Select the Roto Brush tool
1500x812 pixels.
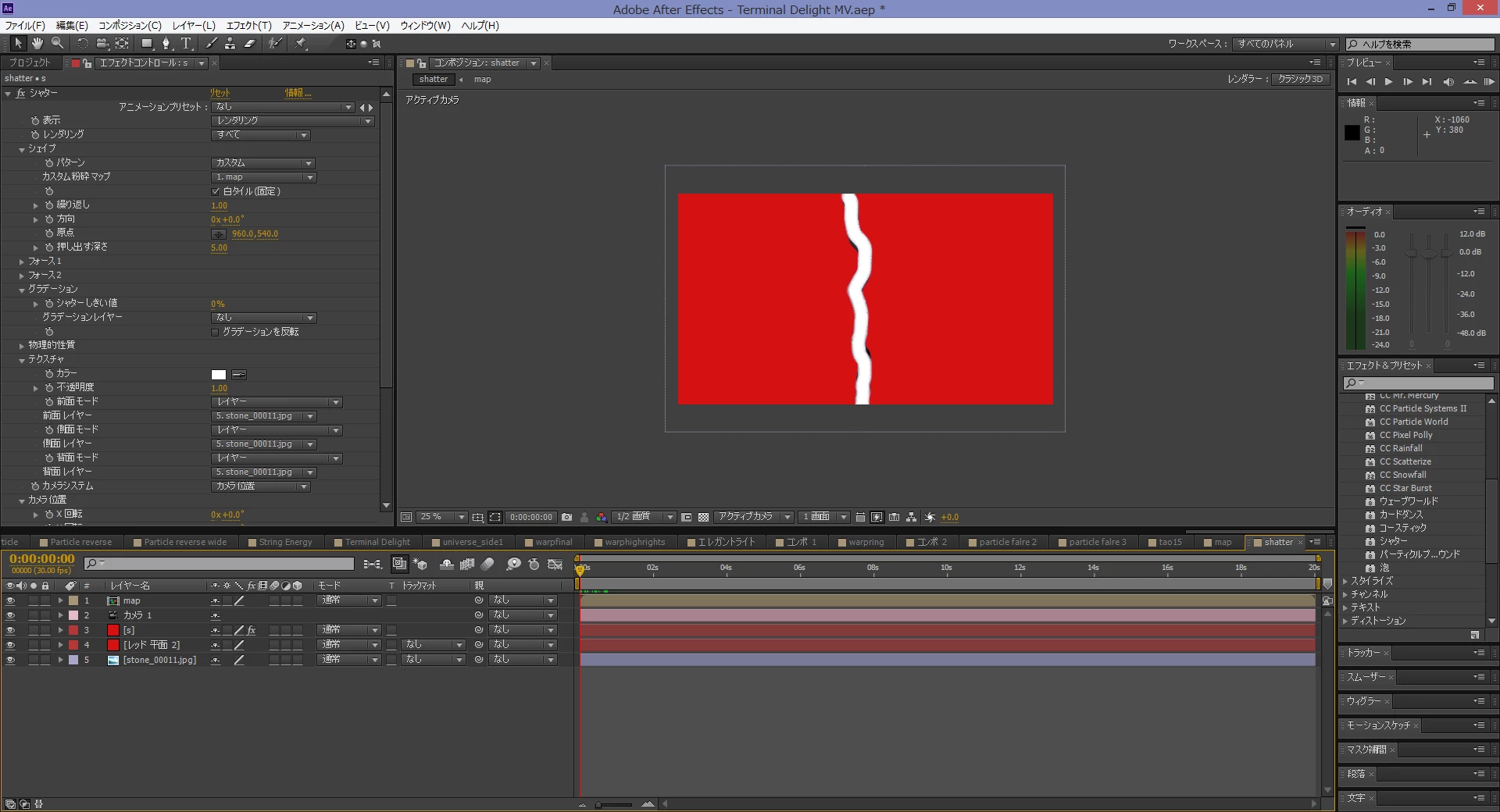click(275, 44)
